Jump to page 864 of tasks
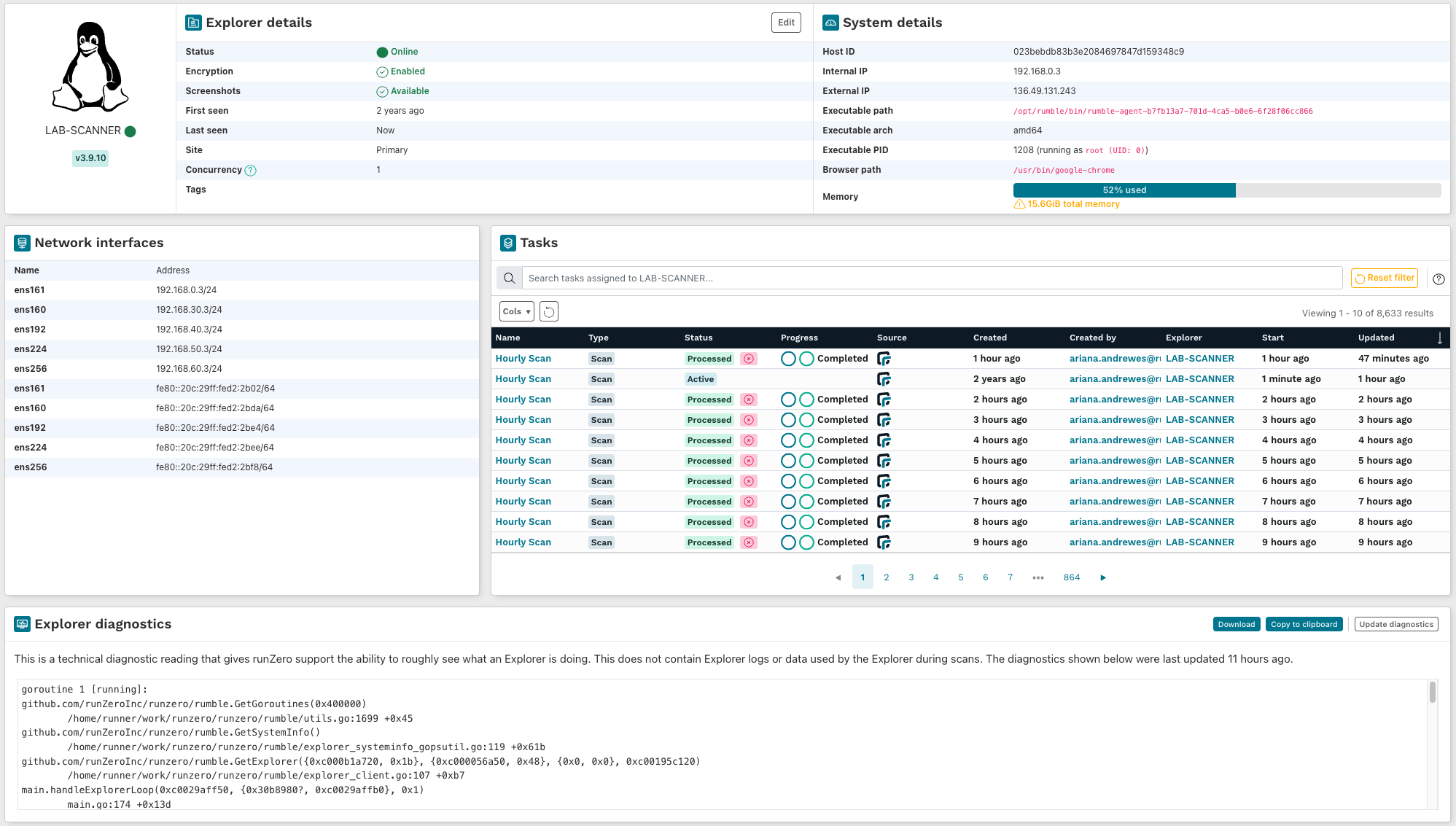 click(x=1071, y=577)
